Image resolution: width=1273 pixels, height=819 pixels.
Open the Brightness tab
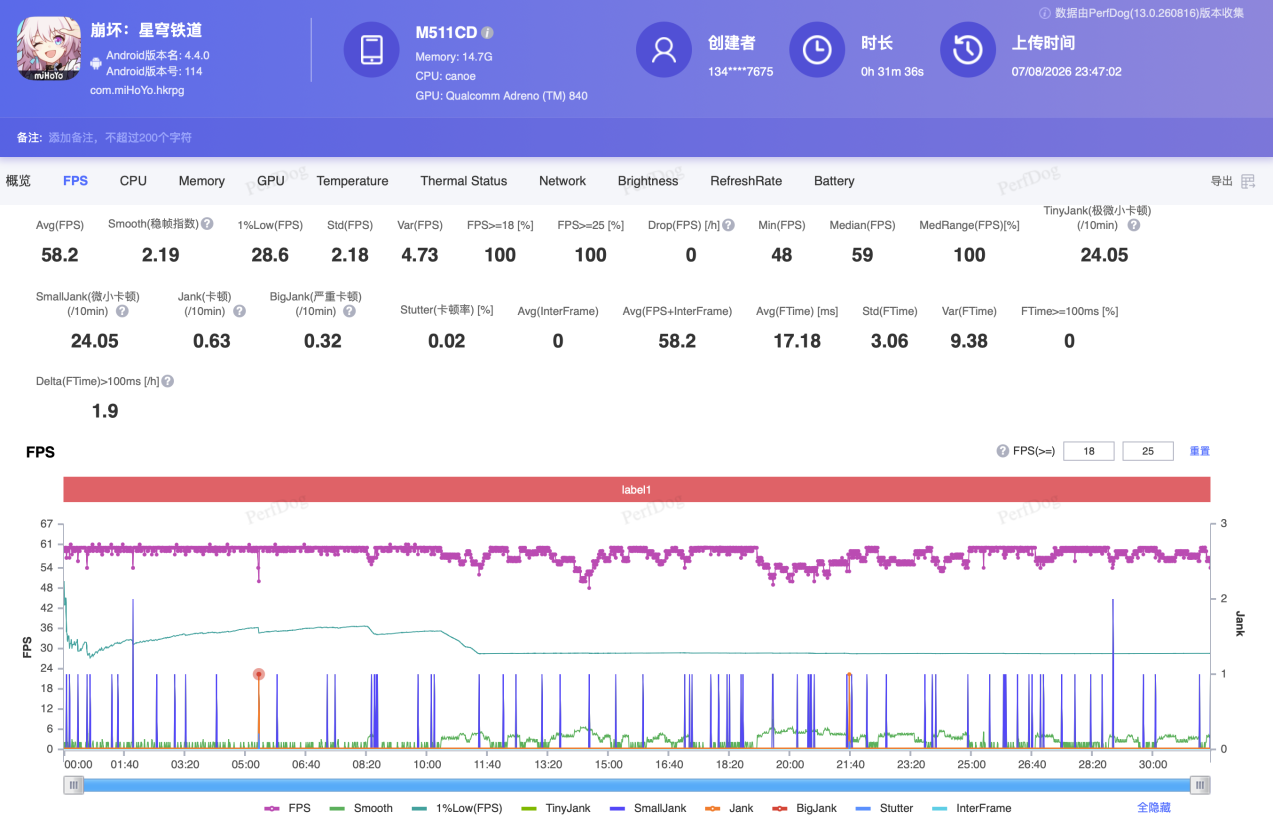click(648, 181)
